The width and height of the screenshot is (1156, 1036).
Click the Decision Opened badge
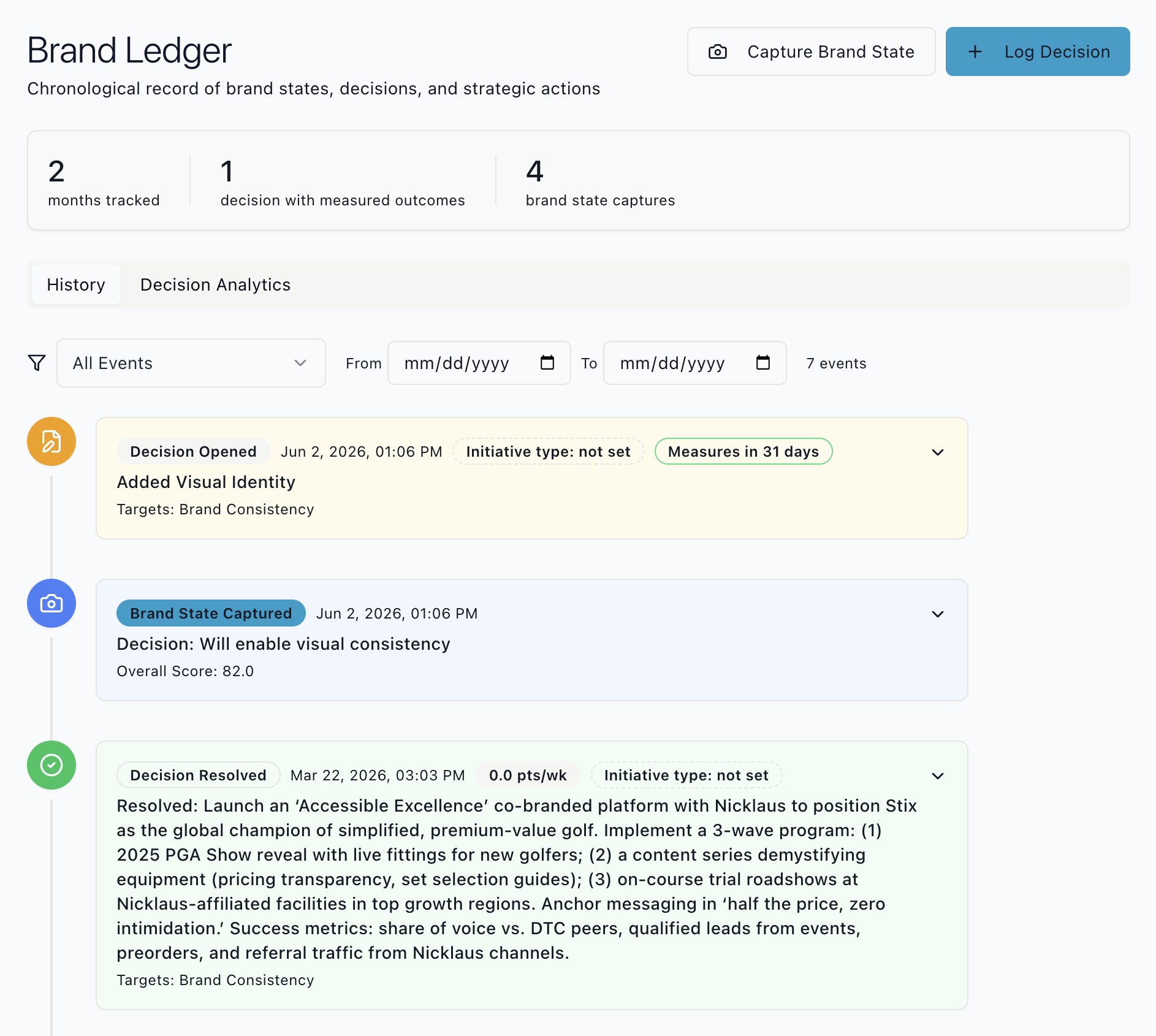(x=194, y=452)
